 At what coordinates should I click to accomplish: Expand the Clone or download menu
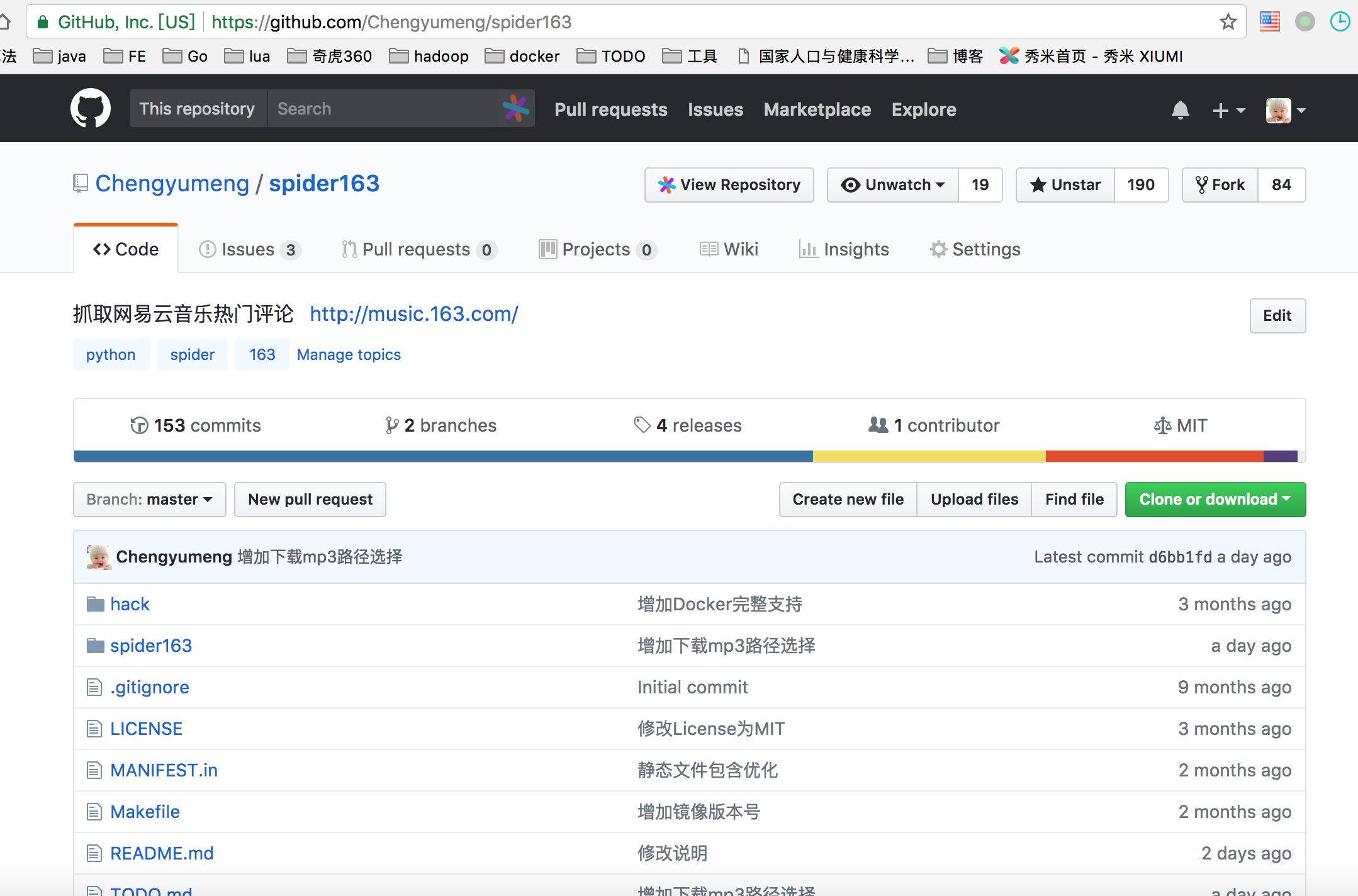[x=1215, y=500]
